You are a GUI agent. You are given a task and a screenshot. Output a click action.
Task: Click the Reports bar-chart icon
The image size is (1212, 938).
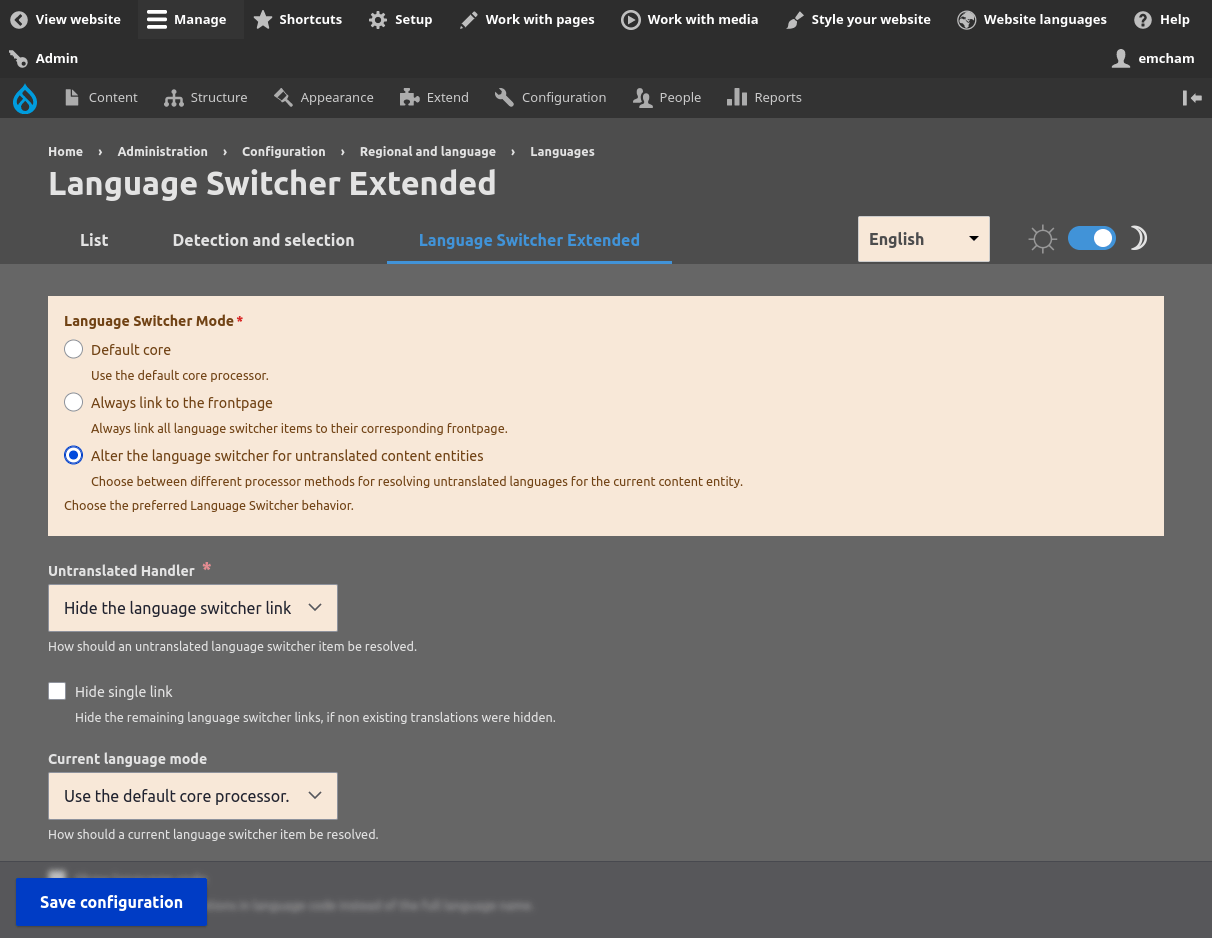735,97
